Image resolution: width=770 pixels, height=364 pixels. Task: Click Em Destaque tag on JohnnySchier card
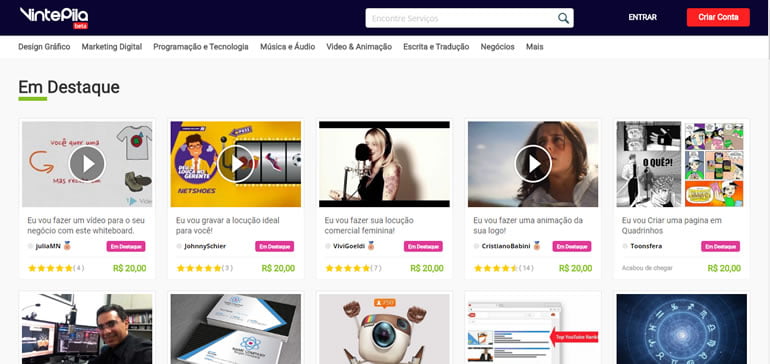275,246
